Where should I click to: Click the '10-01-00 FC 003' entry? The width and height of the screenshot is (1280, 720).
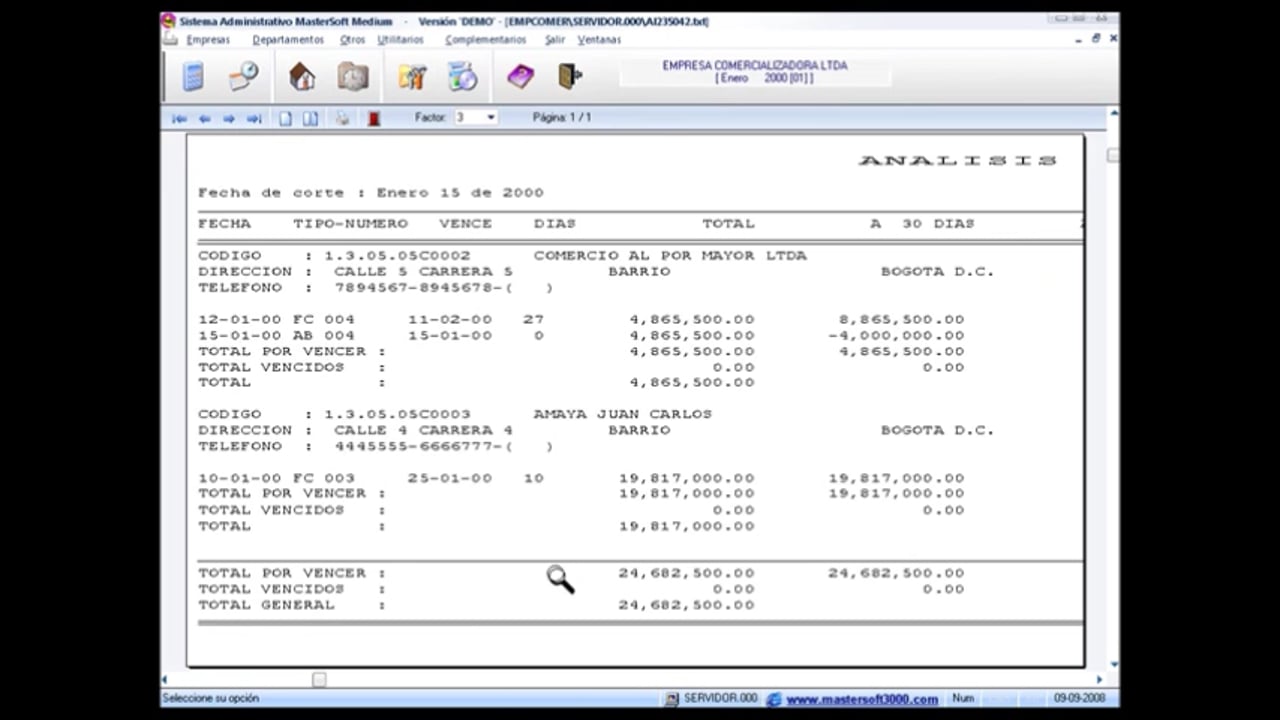(276, 478)
